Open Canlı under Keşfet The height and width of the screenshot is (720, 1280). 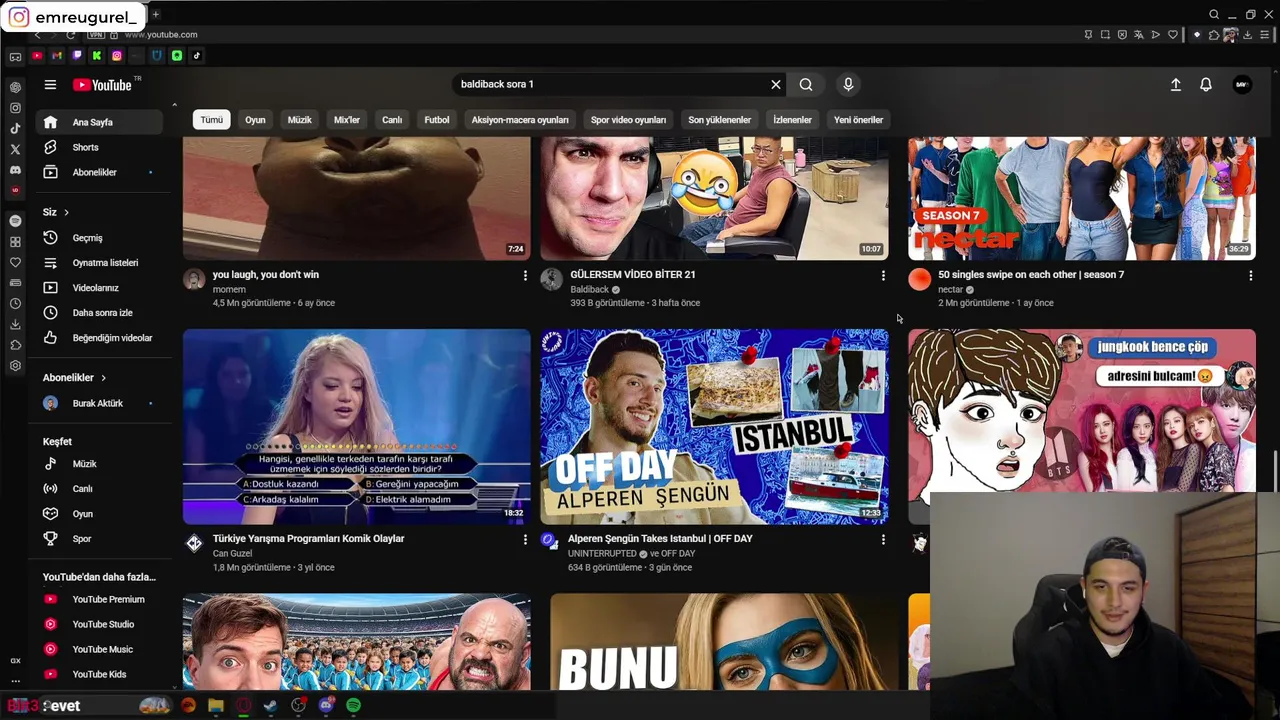tap(99, 489)
